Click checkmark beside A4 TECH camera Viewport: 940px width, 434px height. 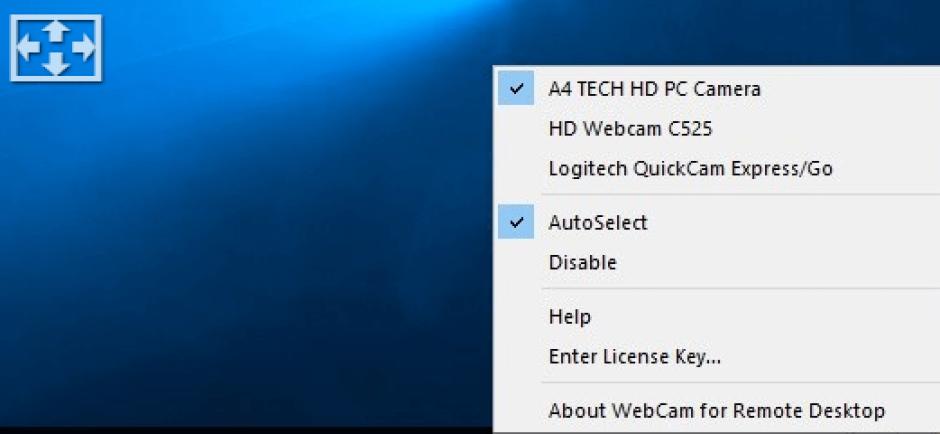click(516, 89)
